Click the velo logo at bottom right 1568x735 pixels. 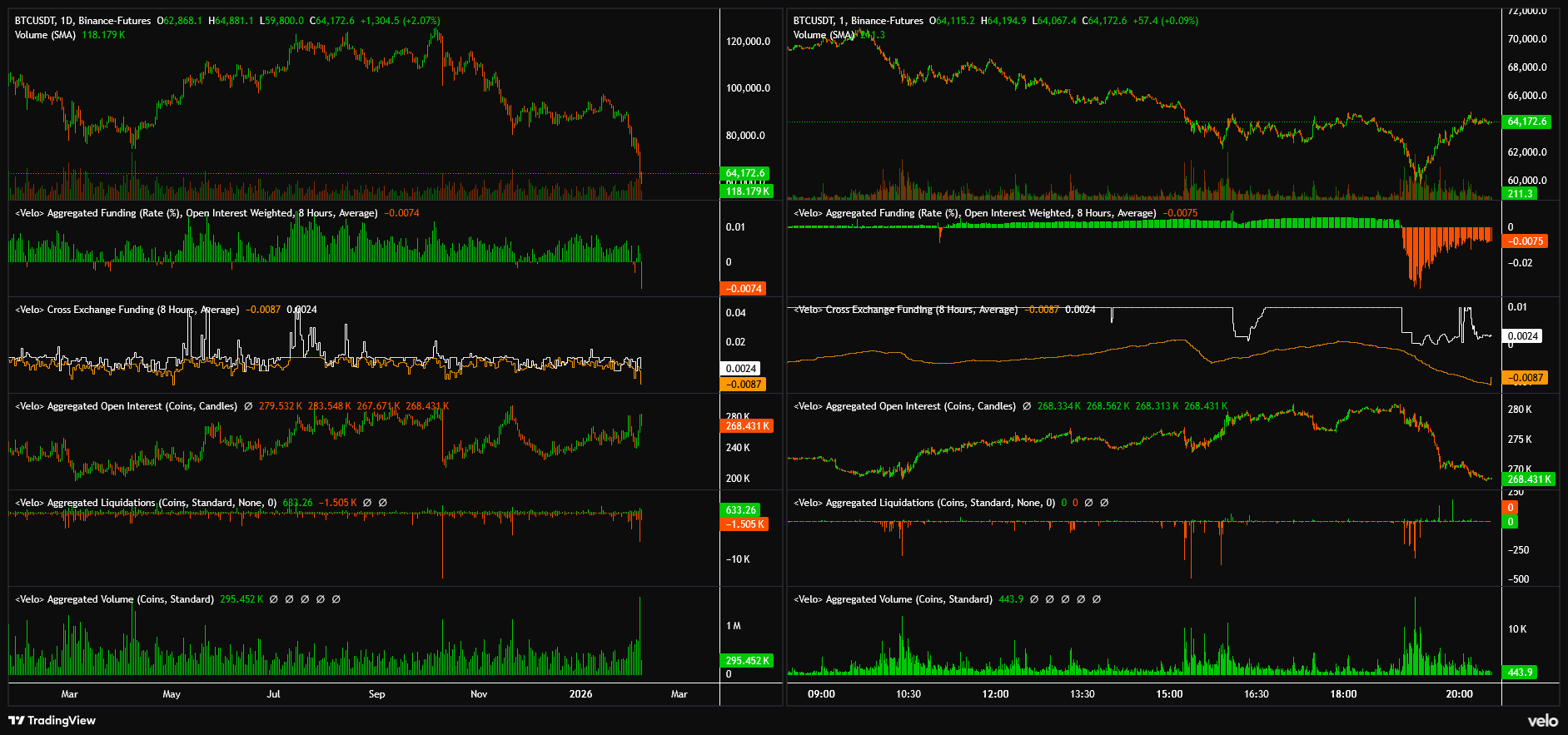(x=1542, y=721)
